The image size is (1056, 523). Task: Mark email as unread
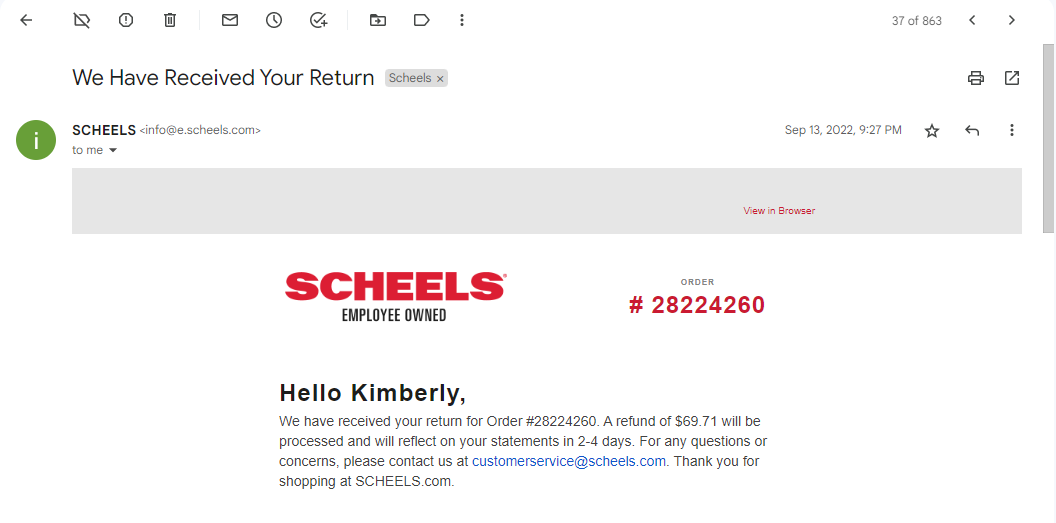230,20
